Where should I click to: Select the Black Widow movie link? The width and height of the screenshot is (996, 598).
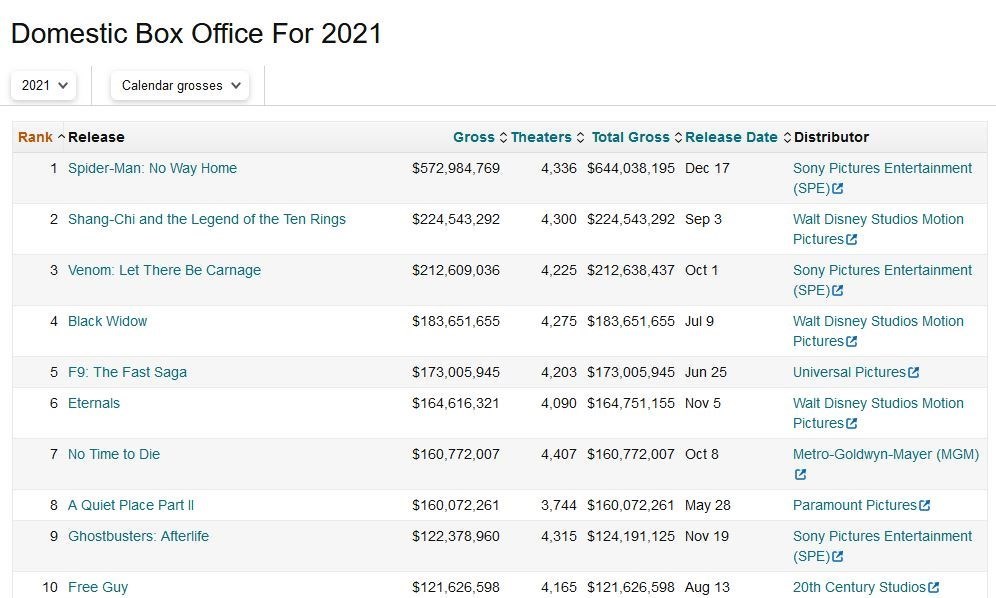pos(107,322)
